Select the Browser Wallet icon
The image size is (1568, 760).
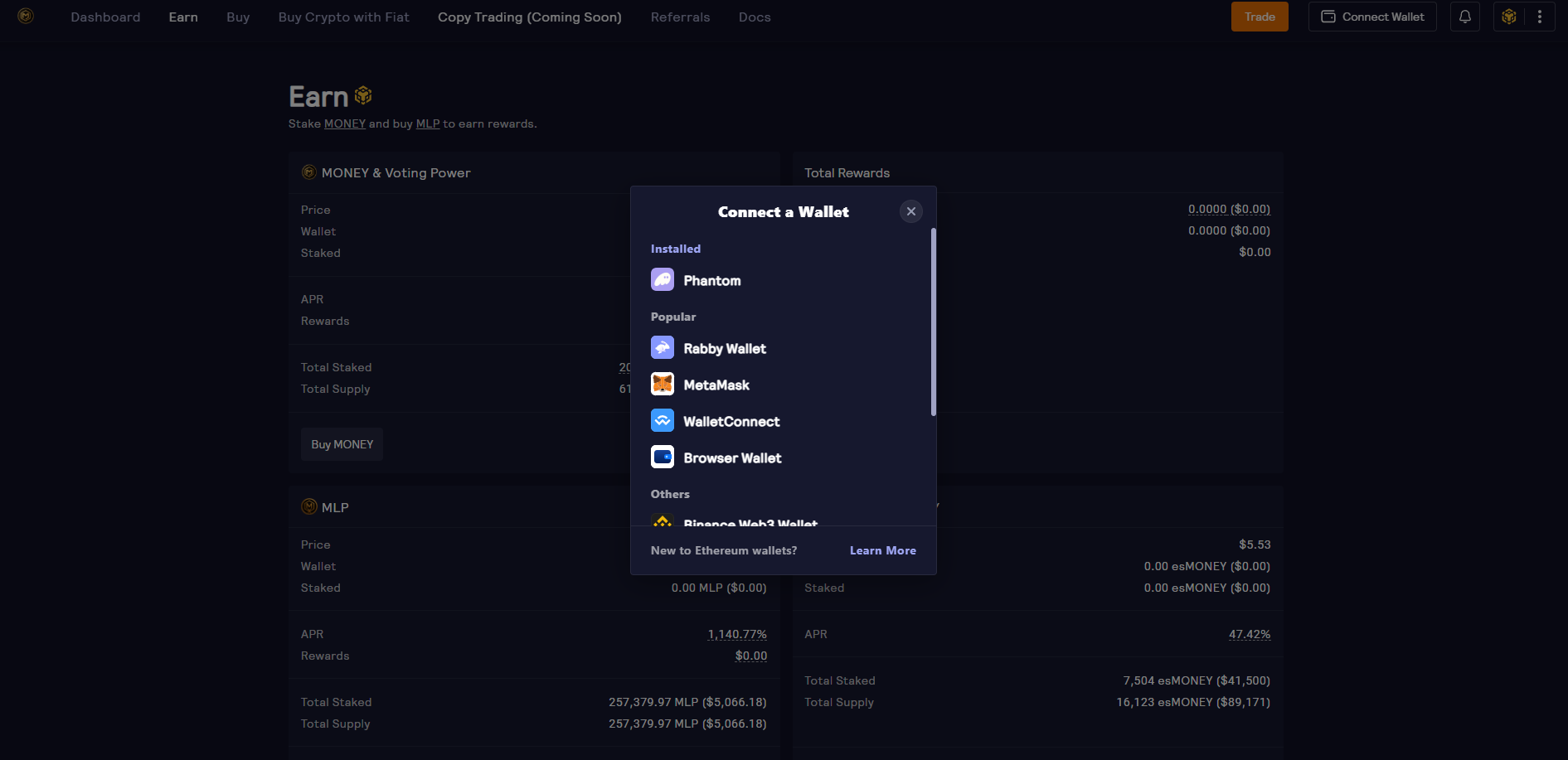point(662,457)
